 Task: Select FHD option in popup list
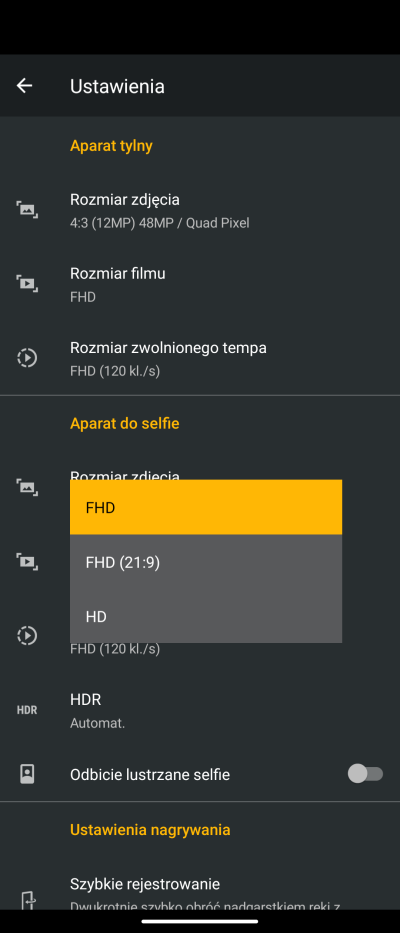pyautogui.click(x=206, y=507)
